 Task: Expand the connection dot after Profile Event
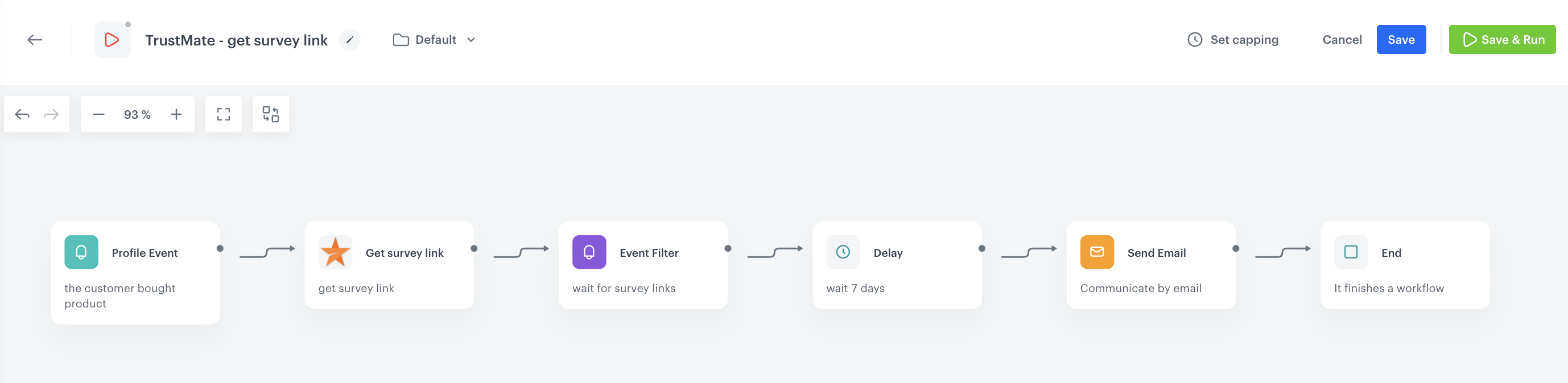220,248
